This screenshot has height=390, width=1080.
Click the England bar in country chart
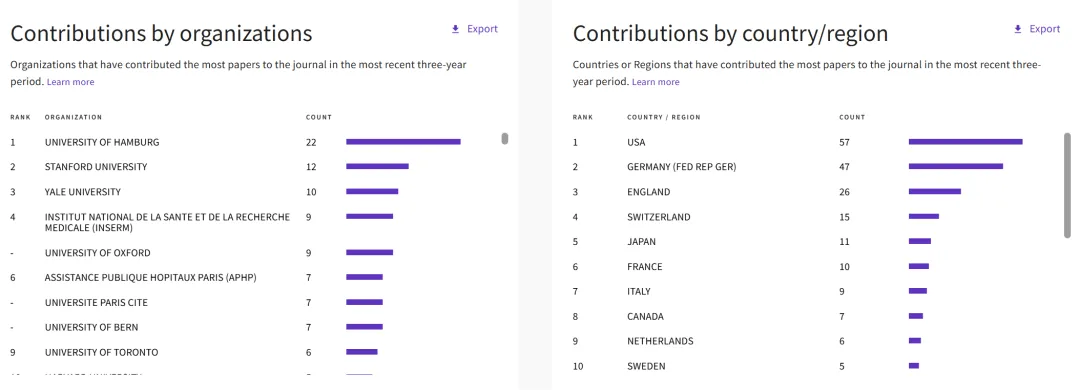(x=935, y=192)
